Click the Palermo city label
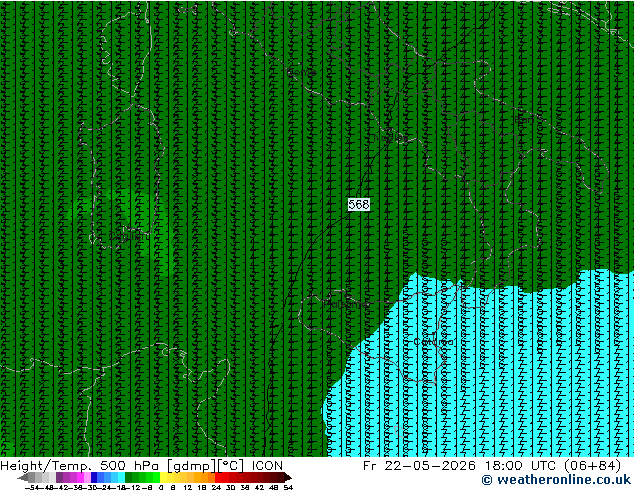Image resolution: width=634 pixels, height=490 pixels. point(346,304)
